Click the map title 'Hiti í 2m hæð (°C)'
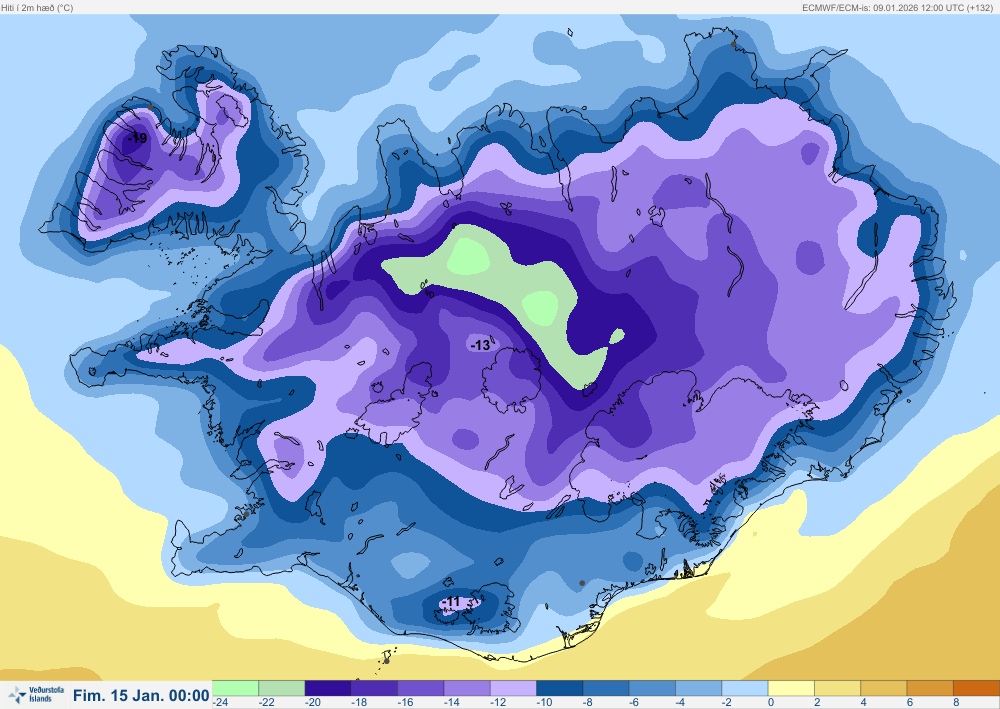This screenshot has width=1000, height=709. point(37,8)
